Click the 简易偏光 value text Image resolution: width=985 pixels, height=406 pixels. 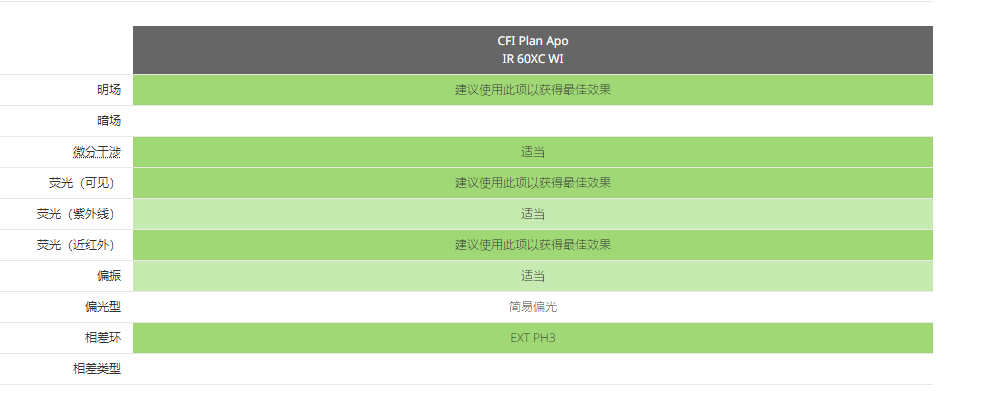pos(532,307)
